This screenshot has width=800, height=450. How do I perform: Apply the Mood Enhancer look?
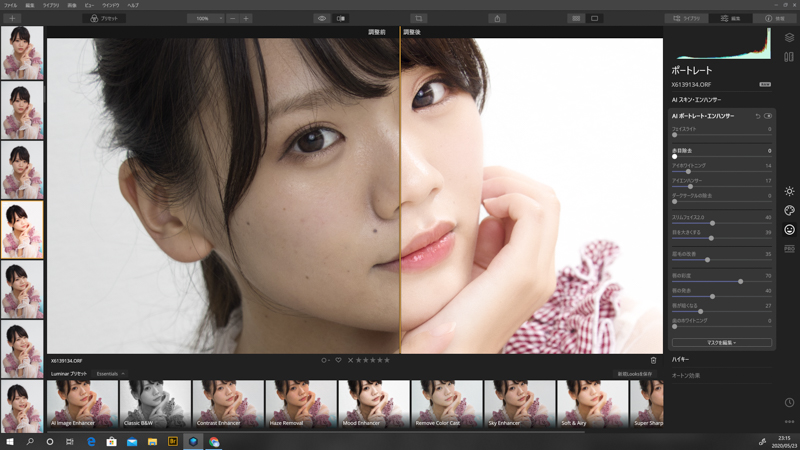click(374, 404)
